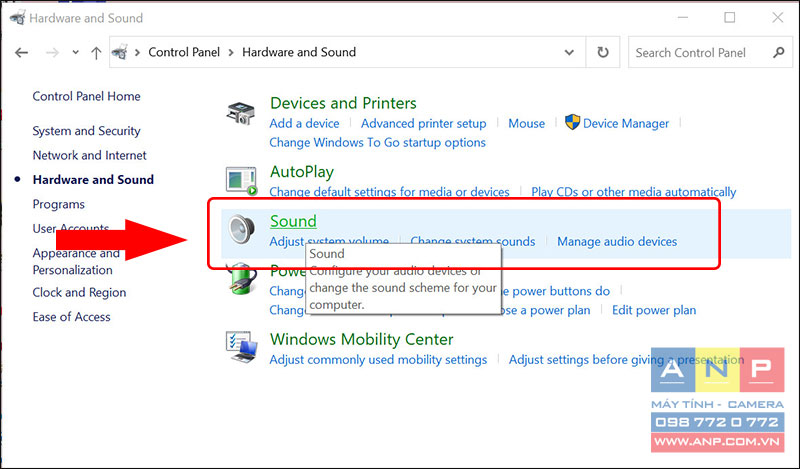
Task: Open Advanced printer setup
Action: pyautogui.click(x=423, y=124)
